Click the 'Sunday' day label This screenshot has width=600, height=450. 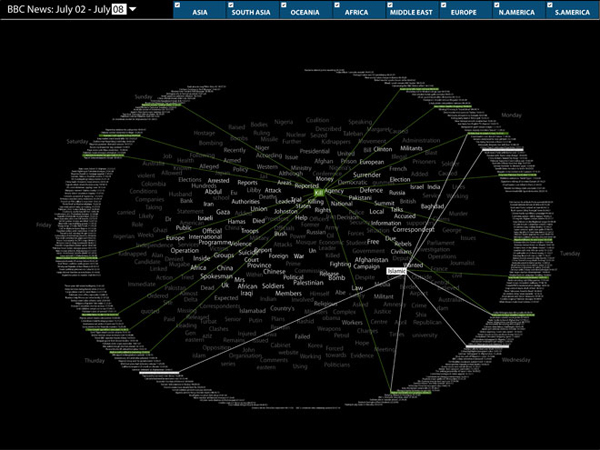point(143,97)
